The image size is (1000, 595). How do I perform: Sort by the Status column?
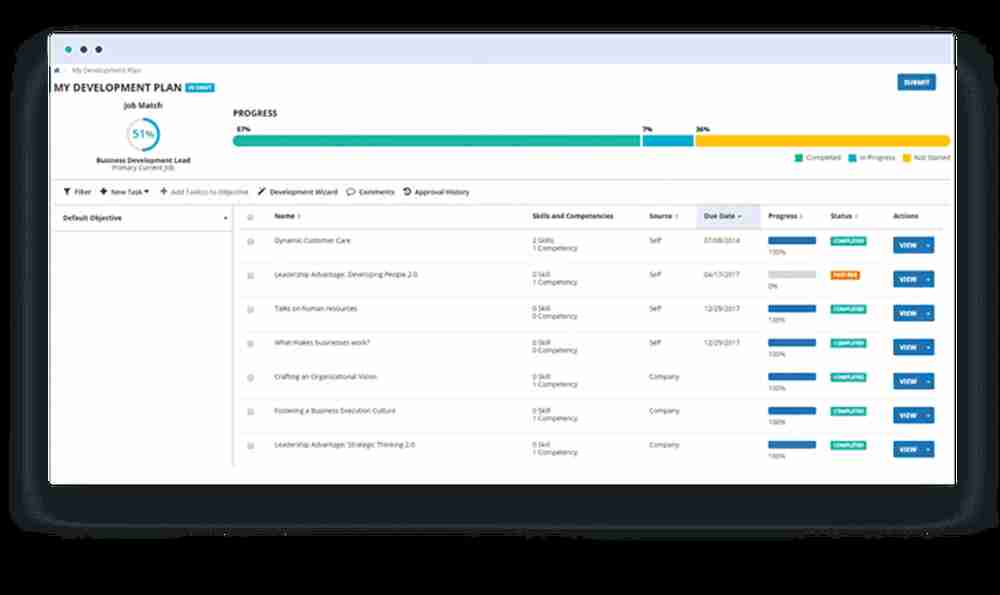coord(844,216)
